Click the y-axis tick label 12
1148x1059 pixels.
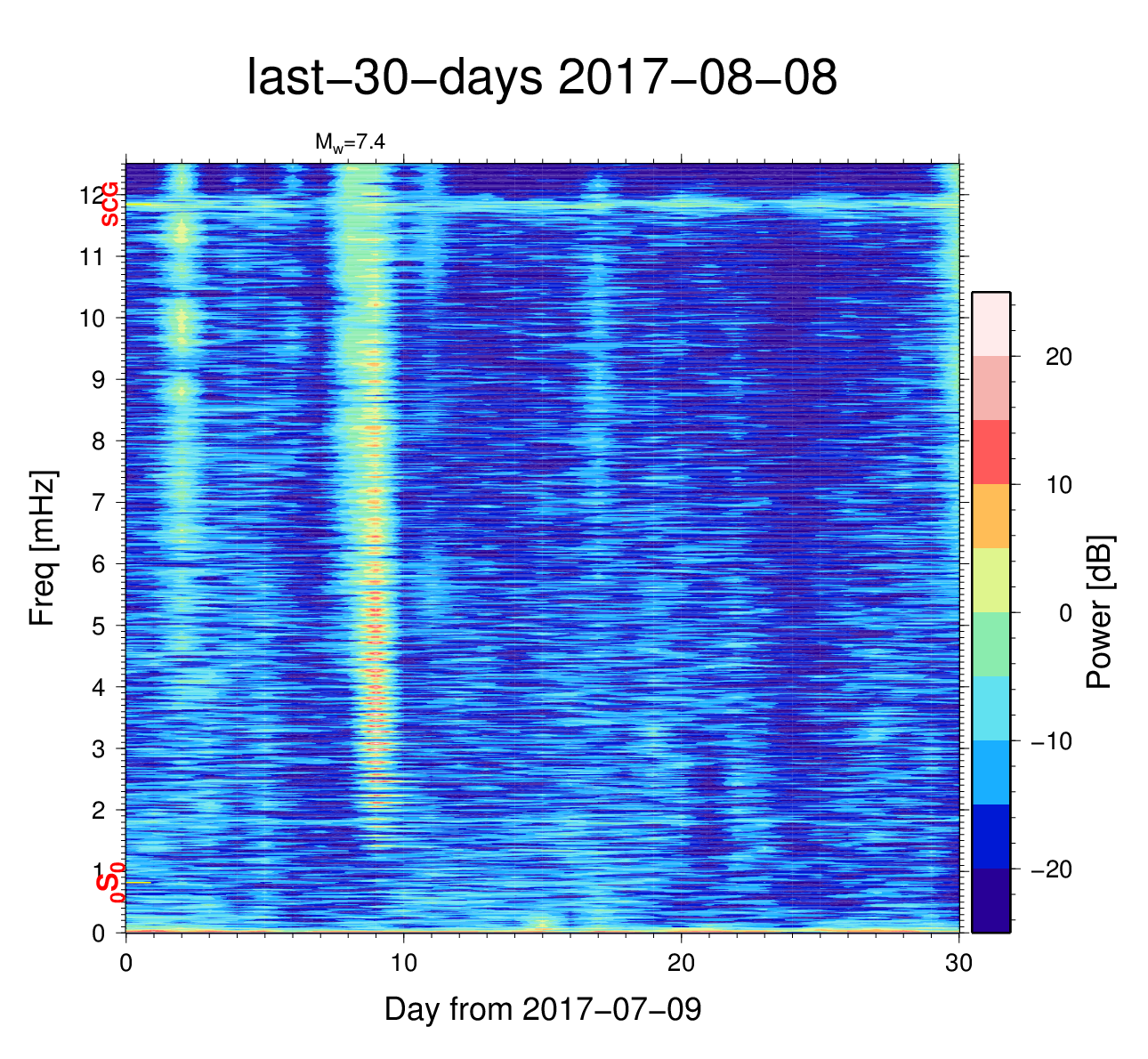point(92,195)
